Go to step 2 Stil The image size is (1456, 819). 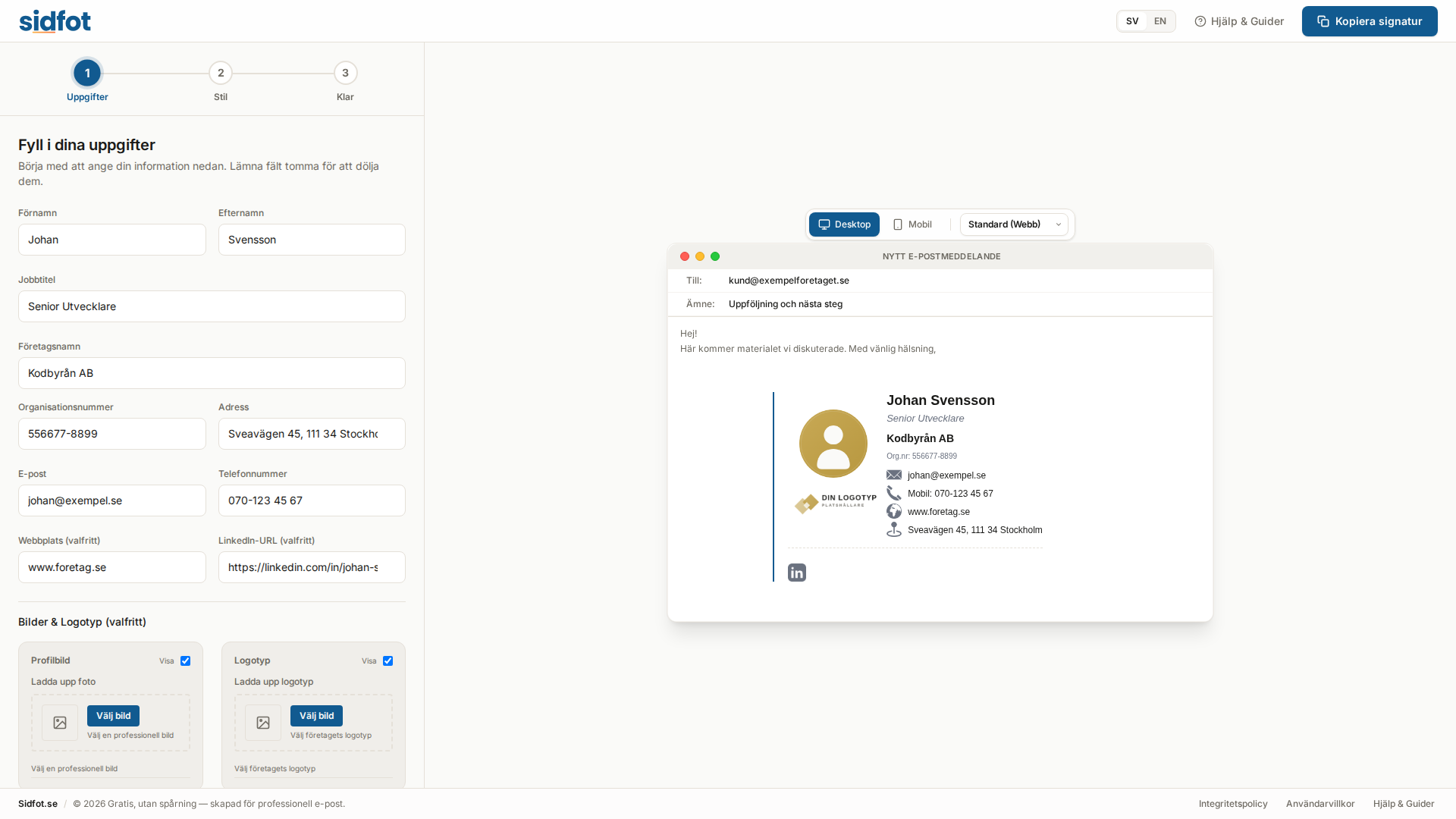221,73
